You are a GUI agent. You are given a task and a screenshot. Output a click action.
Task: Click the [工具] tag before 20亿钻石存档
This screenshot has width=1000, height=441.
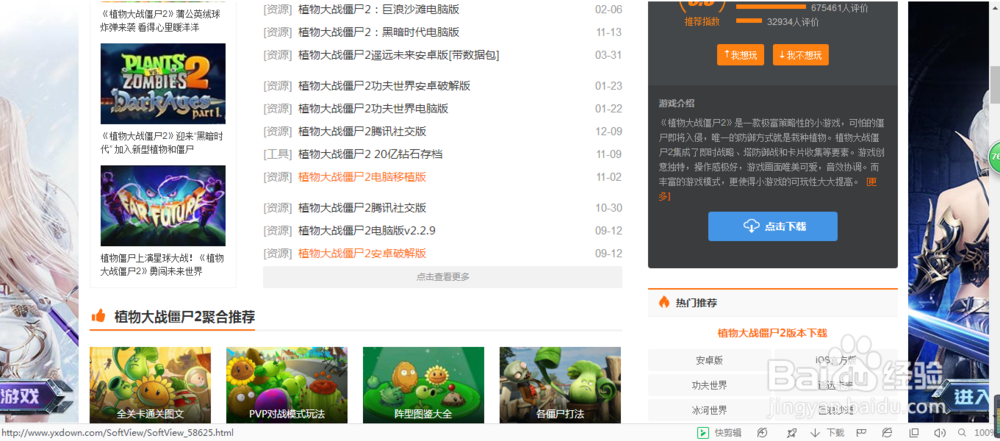[x=277, y=154]
